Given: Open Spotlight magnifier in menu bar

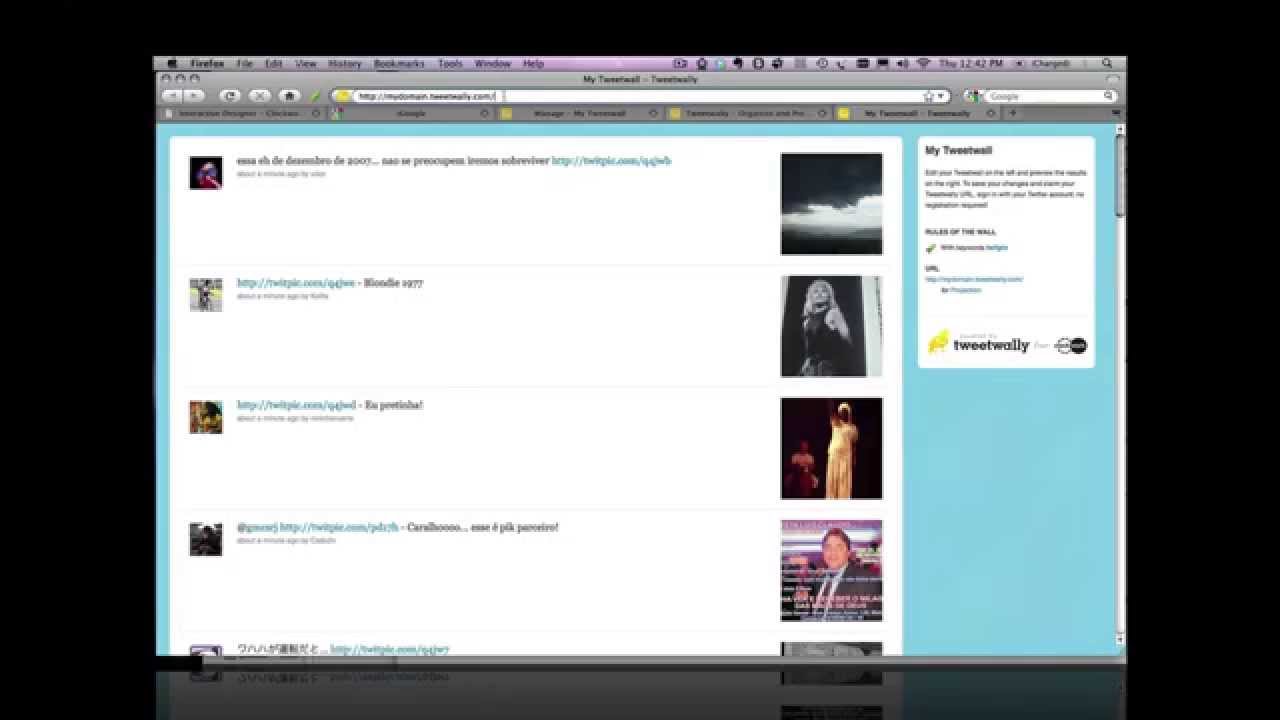Looking at the screenshot, I should click(x=1108, y=63).
